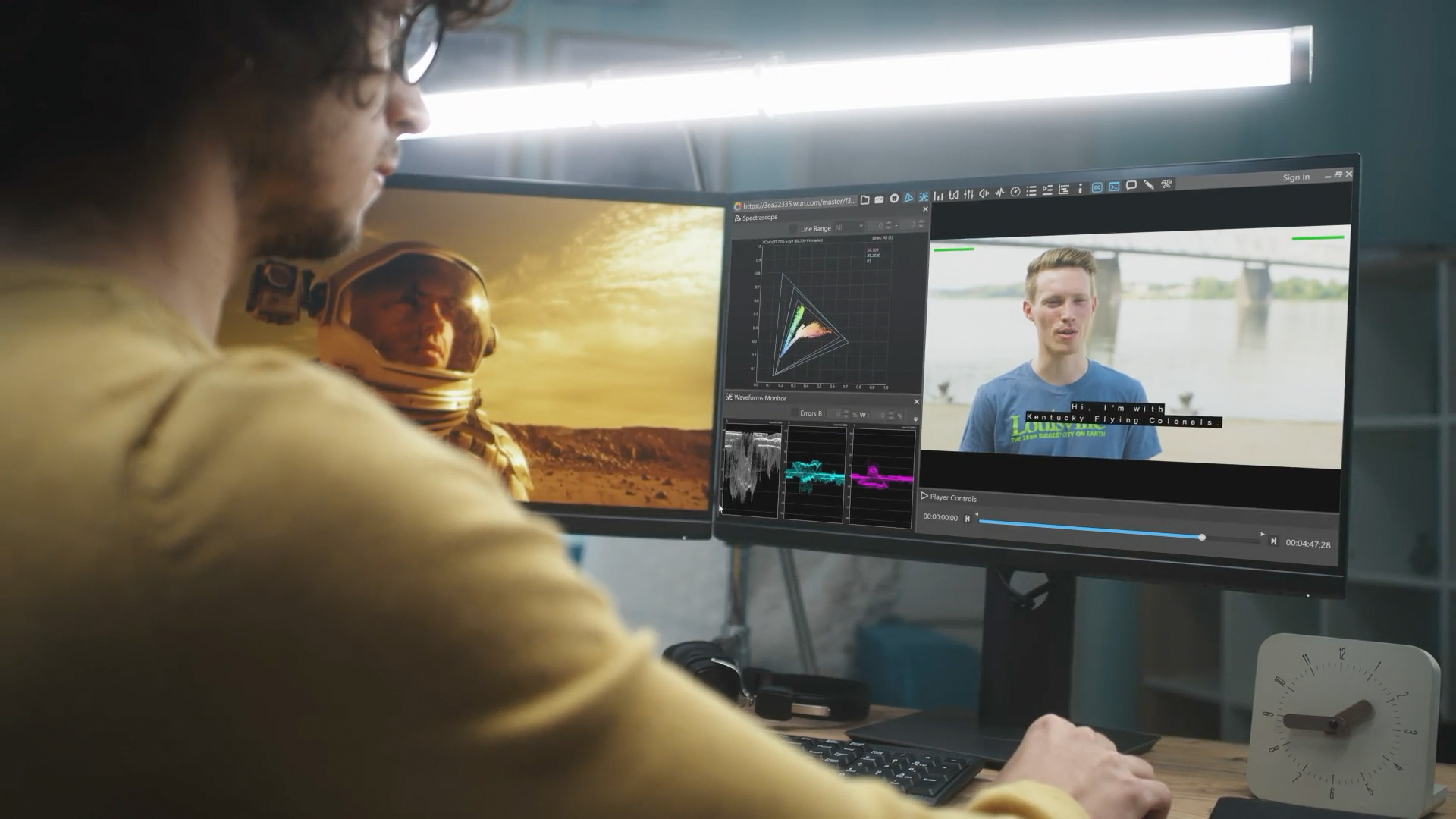Image resolution: width=1456 pixels, height=819 pixels.
Task: Click the Player Controls panel title
Action: (953, 498)
